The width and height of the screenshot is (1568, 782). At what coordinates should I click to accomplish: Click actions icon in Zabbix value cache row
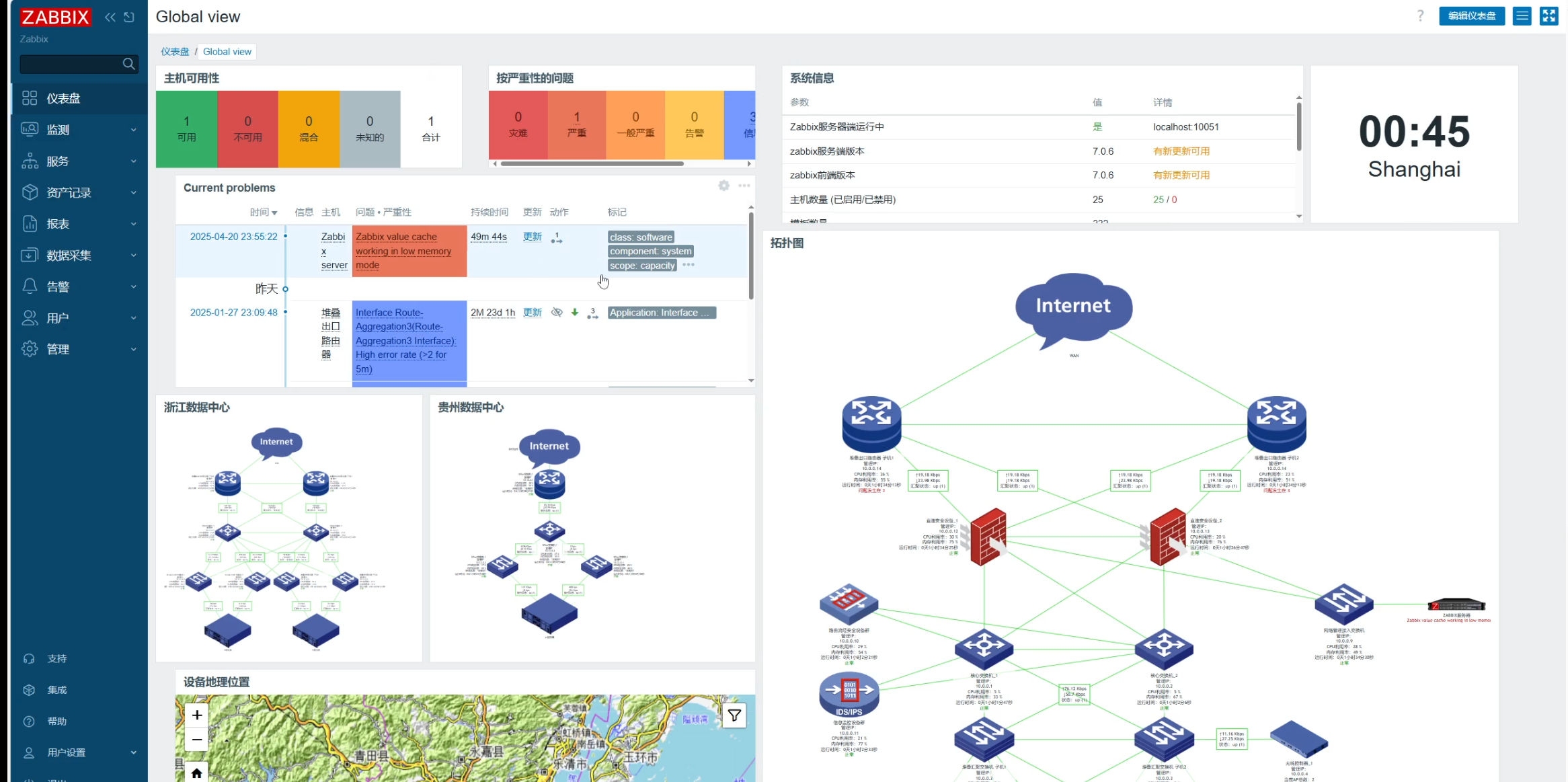click(557, 238)
